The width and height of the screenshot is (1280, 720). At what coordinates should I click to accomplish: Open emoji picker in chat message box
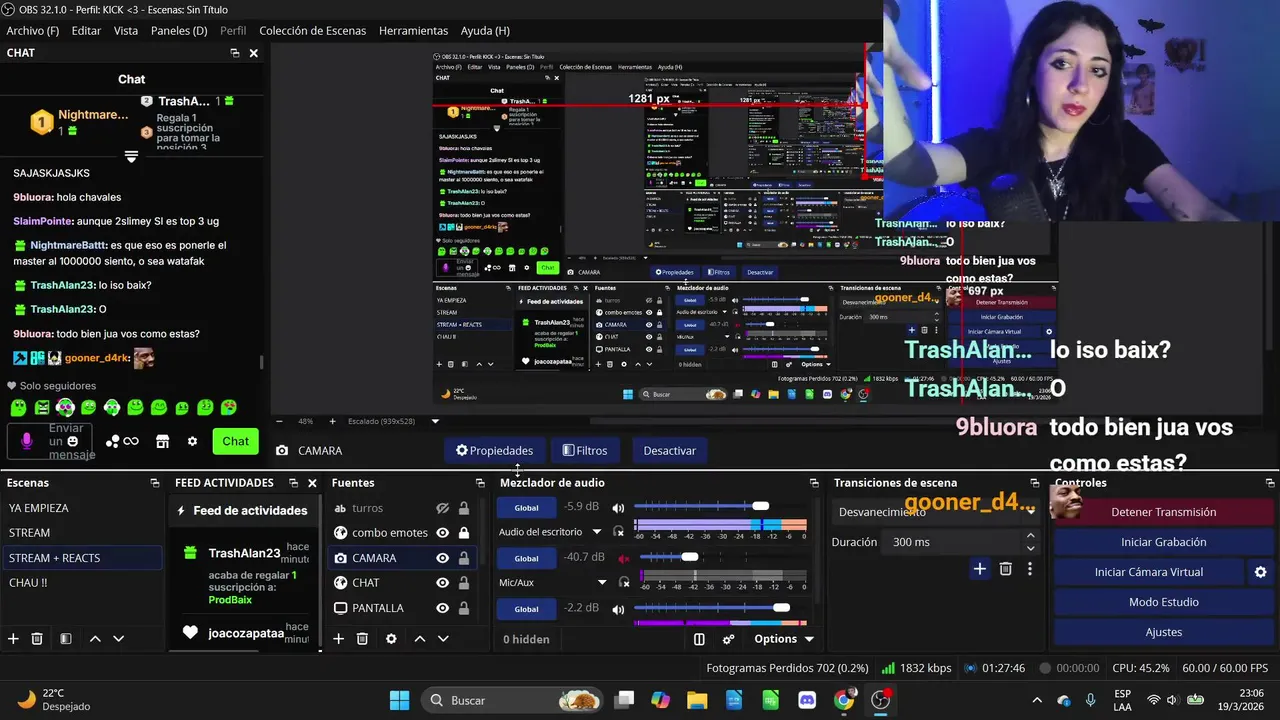[x=72, y=441]
